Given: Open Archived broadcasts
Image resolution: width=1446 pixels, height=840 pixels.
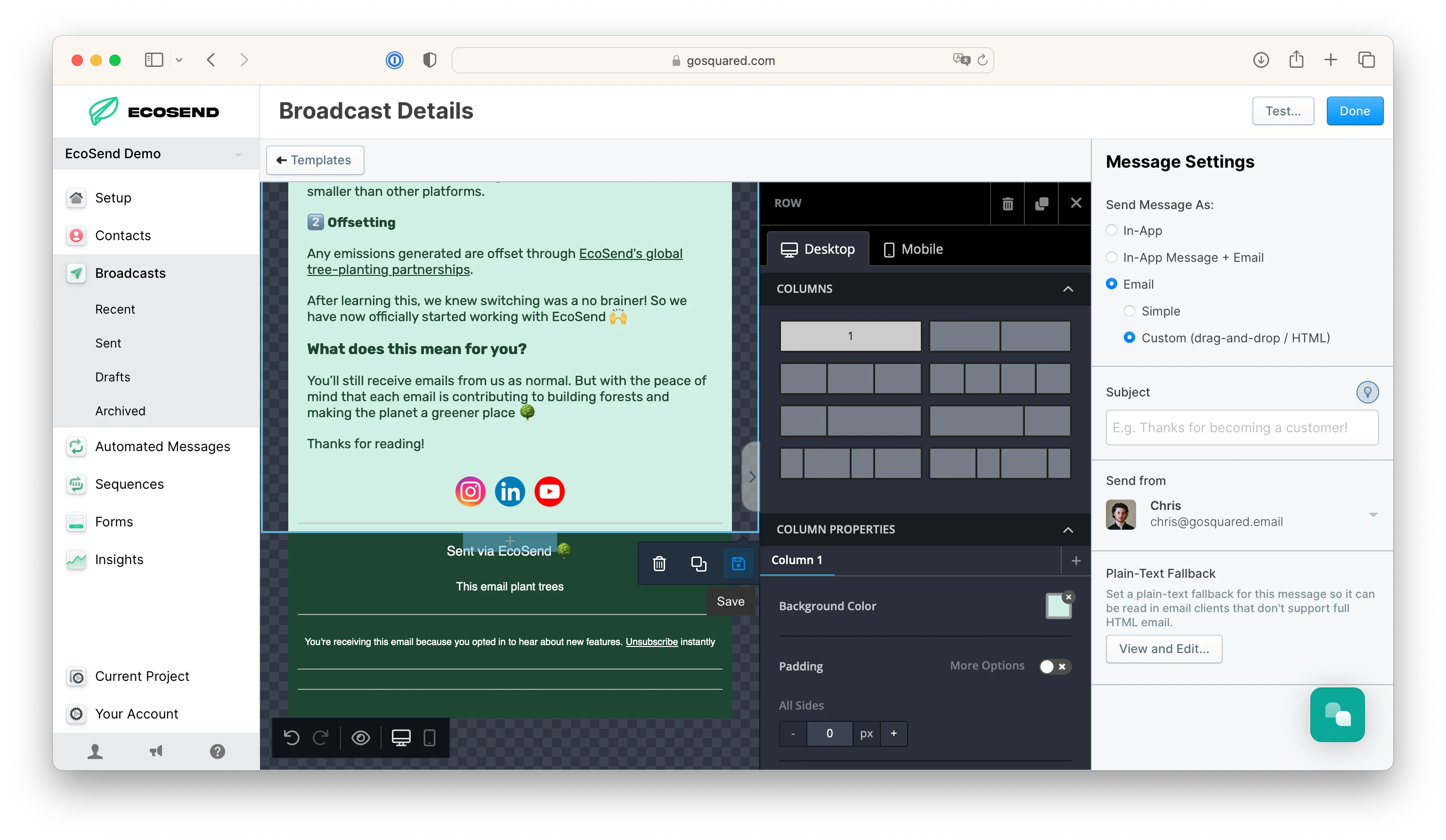Looking at the screenshot, I should (120, 411).
